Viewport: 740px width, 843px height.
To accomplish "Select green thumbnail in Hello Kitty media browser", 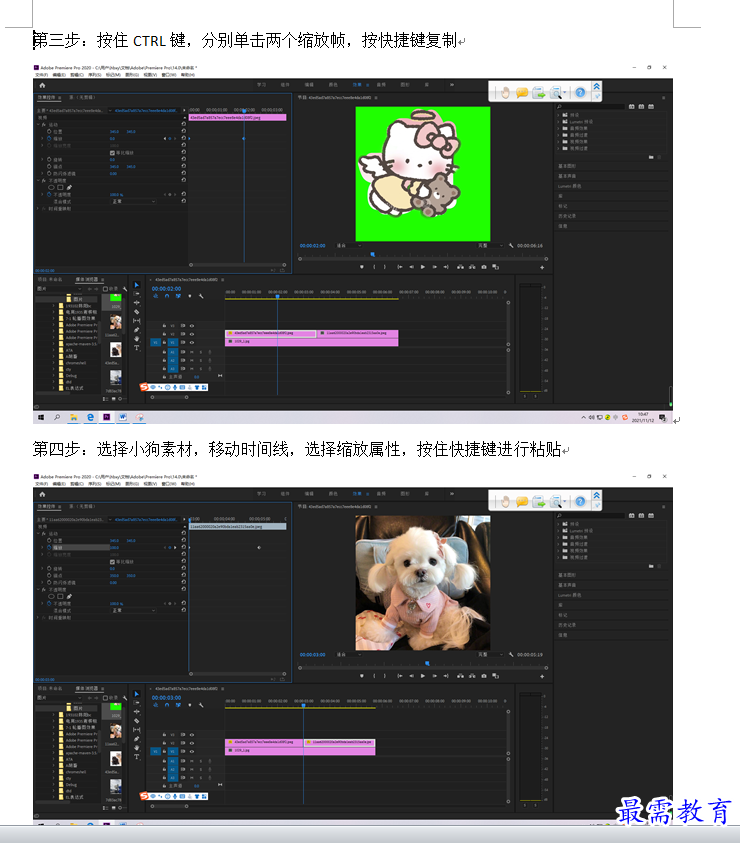I will [x=116, y=298].
